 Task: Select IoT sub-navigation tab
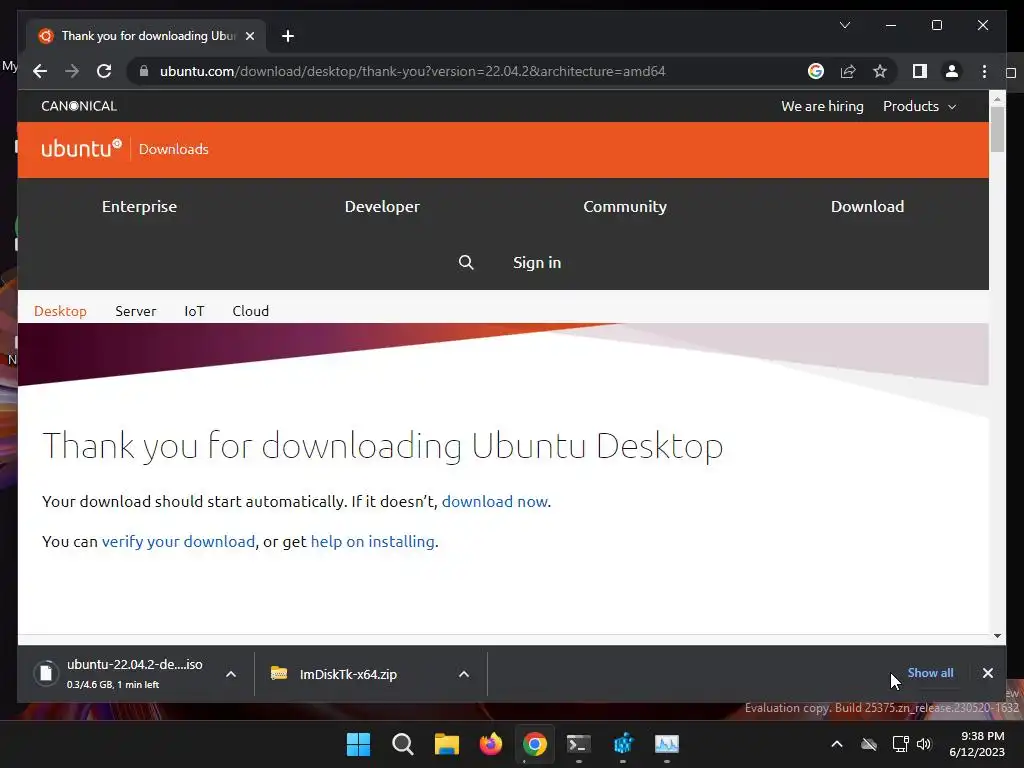tap(194, 311)
